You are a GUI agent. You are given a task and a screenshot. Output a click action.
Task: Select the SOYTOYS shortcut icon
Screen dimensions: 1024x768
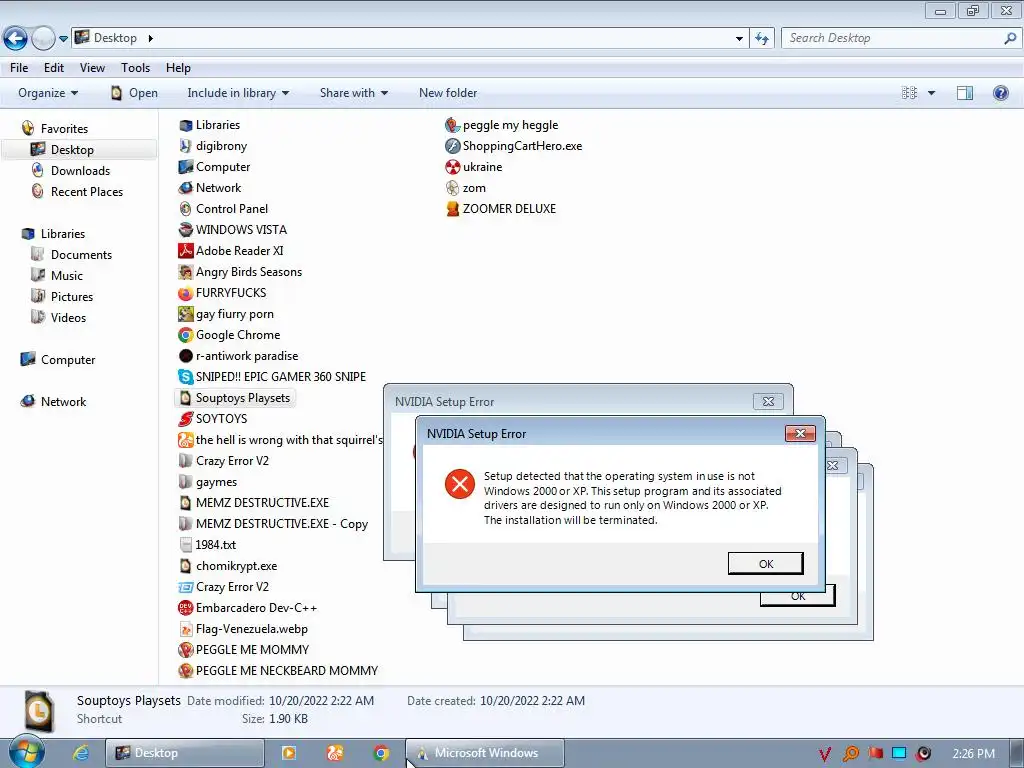[x=185, y=419]
